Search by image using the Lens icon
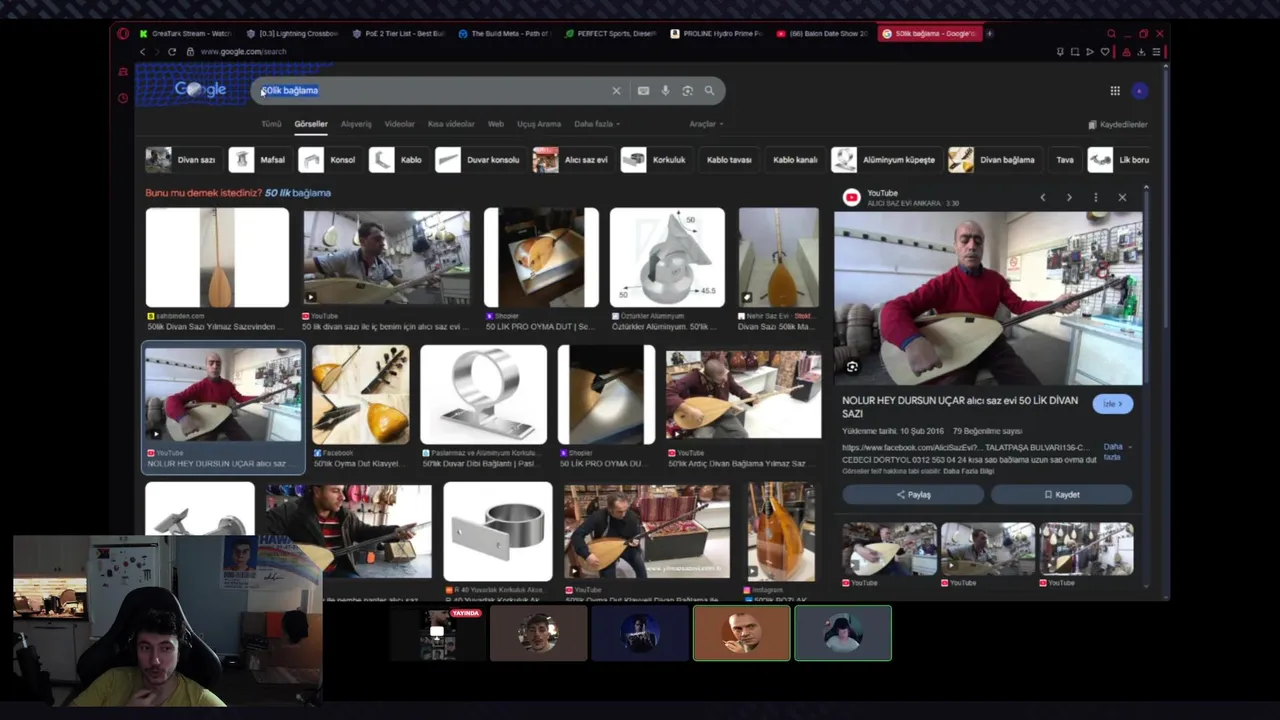Viewport: 1280px width, 720px height. tap(687, 91)
